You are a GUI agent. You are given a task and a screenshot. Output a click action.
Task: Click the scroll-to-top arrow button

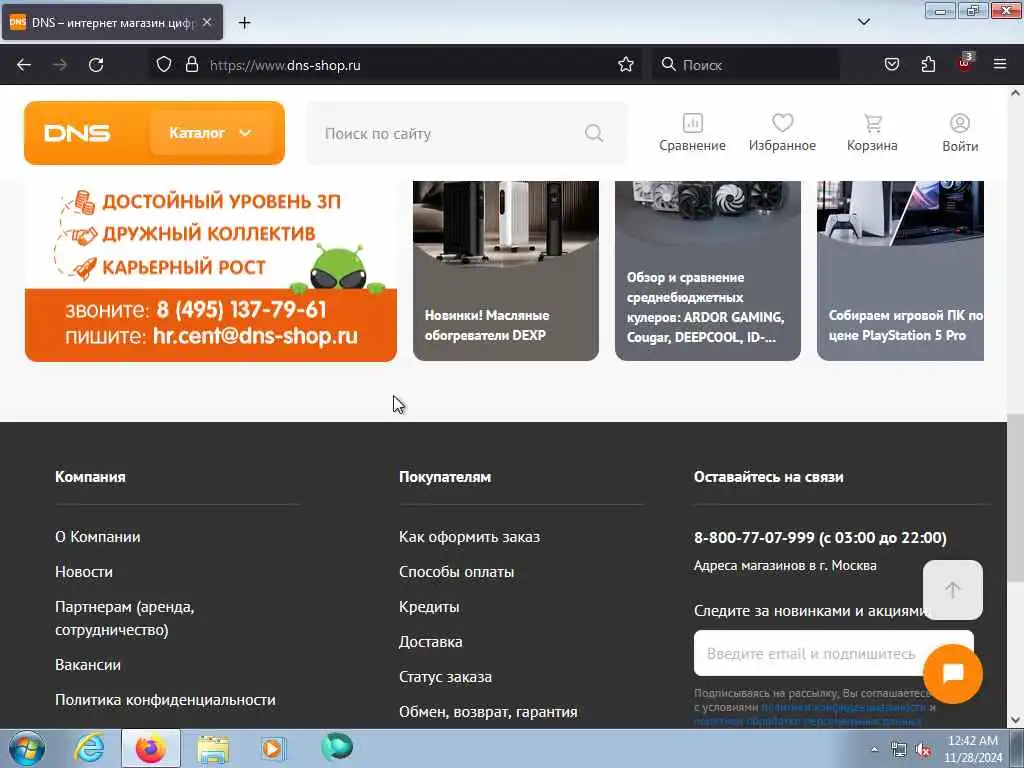(952, 590)
